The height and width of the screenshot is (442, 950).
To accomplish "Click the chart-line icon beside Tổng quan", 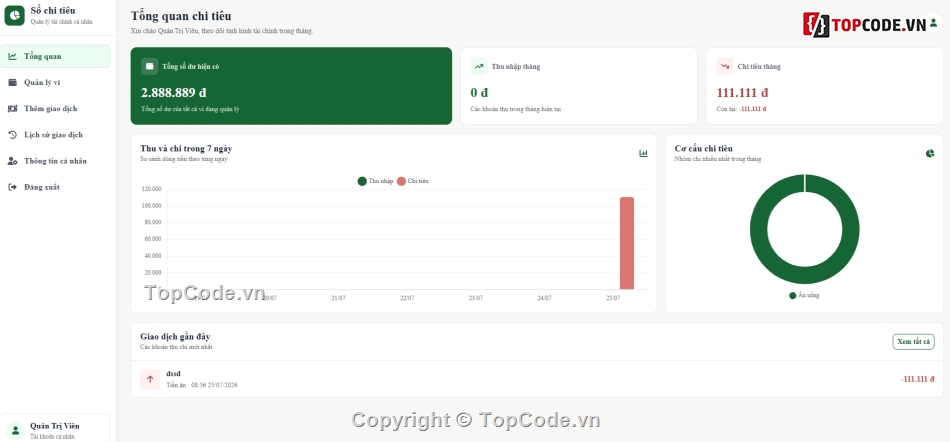I will pos(12,56).
